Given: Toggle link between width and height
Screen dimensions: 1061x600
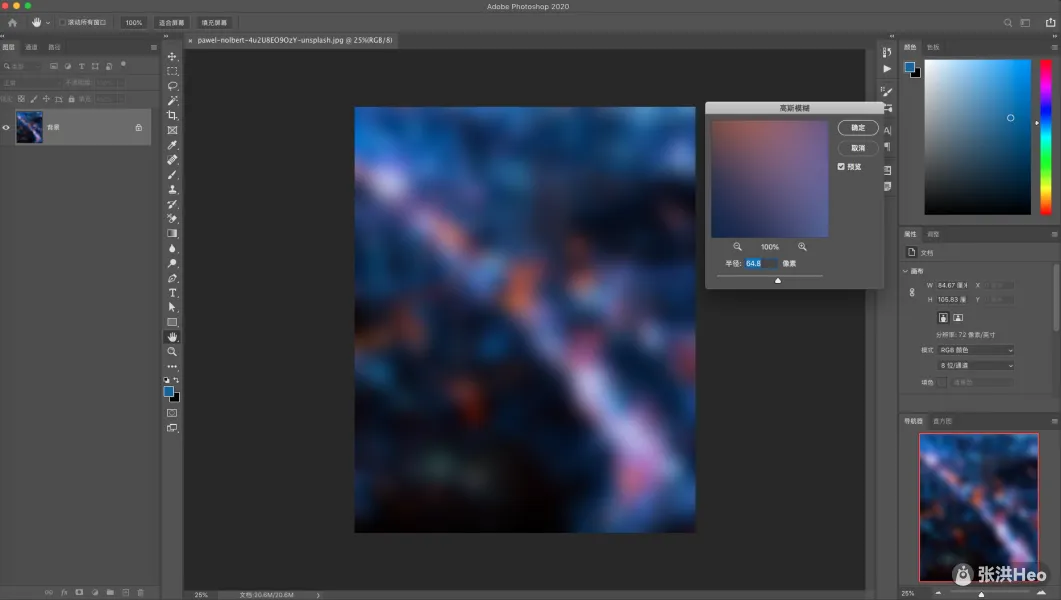Looking at the screenshot, I should 911,292.
